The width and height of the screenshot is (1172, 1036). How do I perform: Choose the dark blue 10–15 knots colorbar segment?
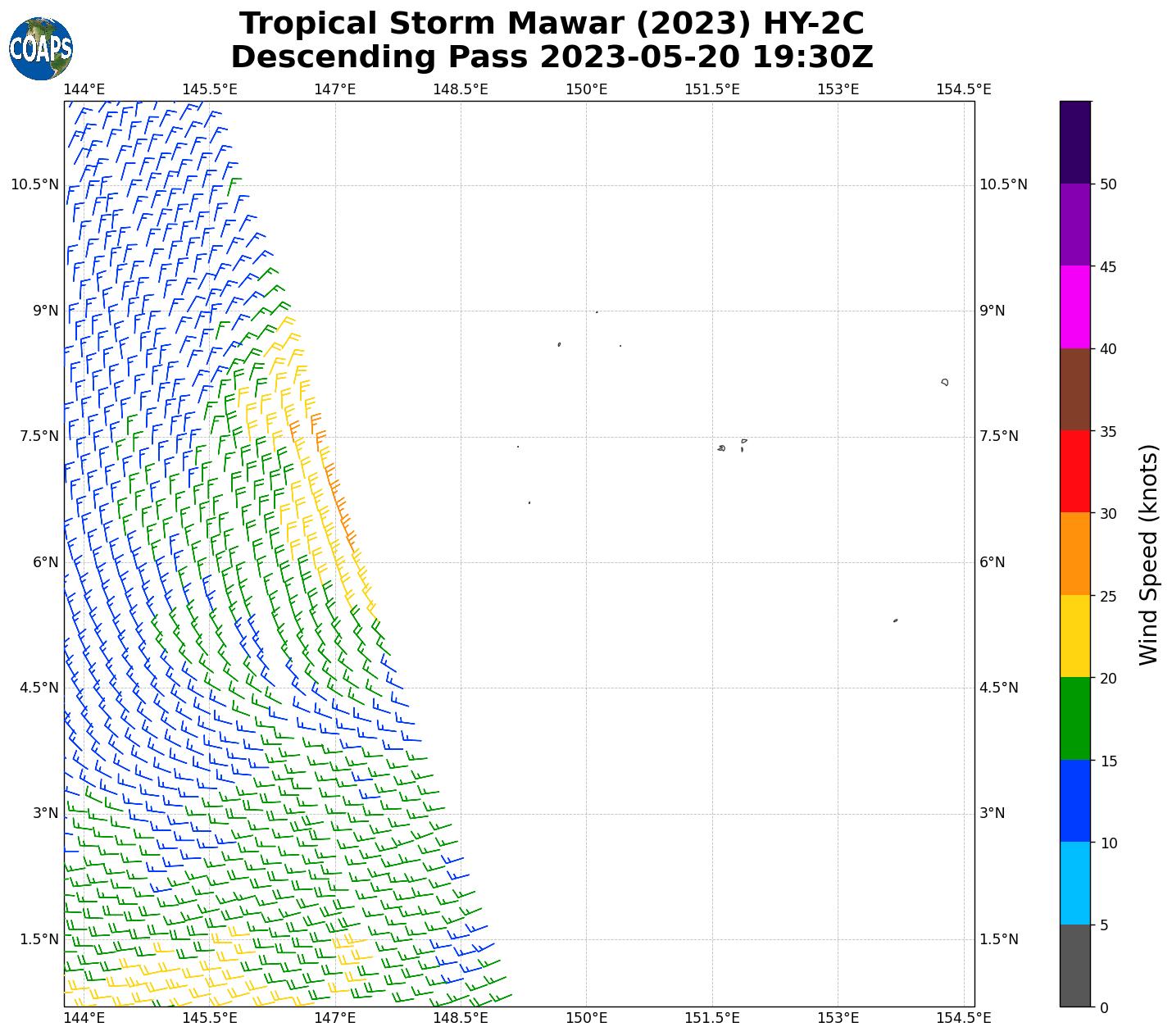click(1074, 802)
